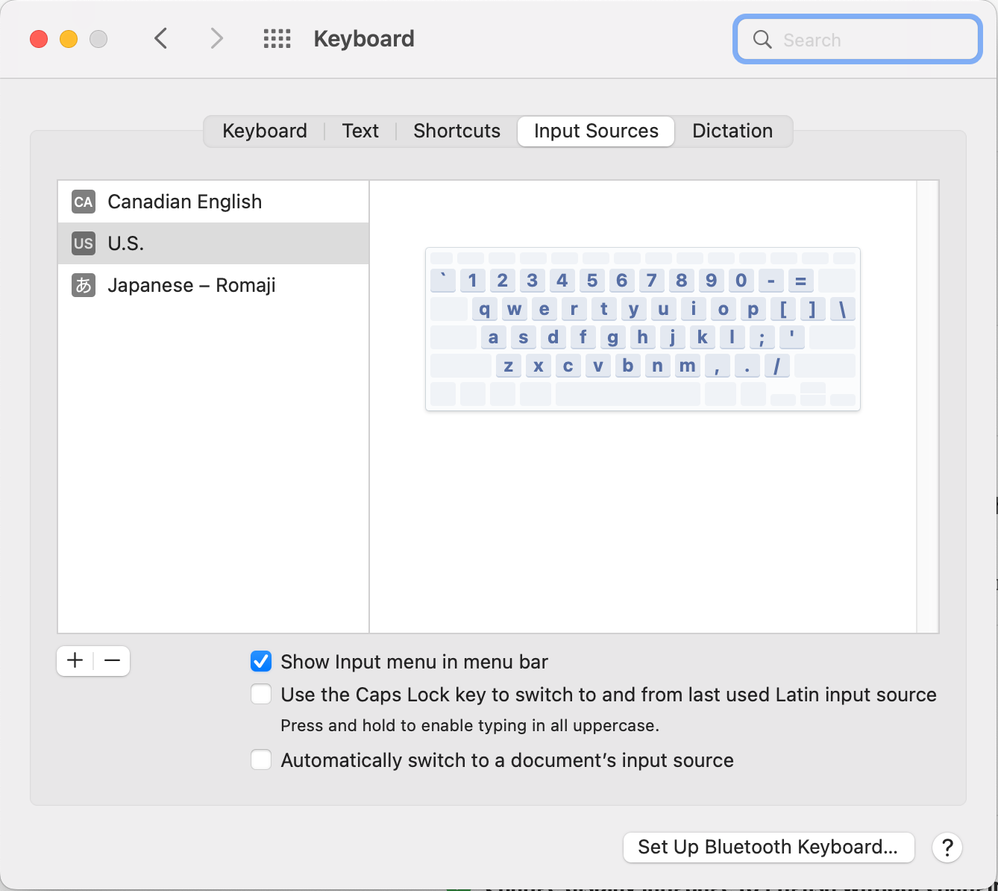The height and width of the screenshot is (891, 998).
Task: Click the magnifying glass search icon
Action: point(762,40)
